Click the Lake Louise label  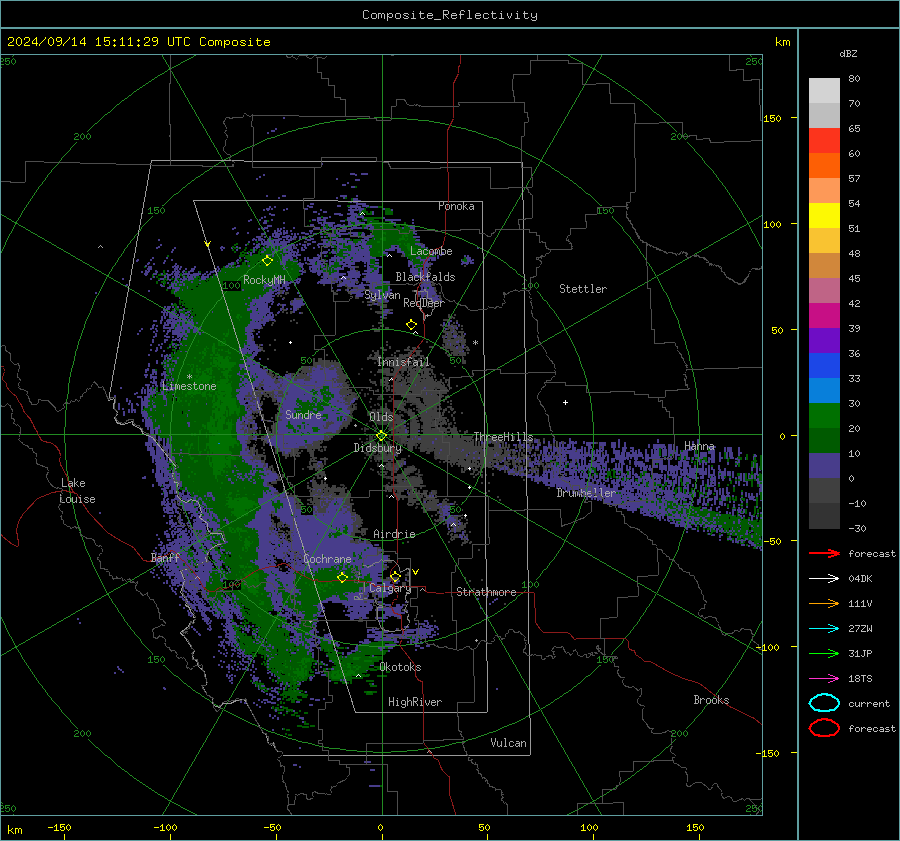pos(78,491)
